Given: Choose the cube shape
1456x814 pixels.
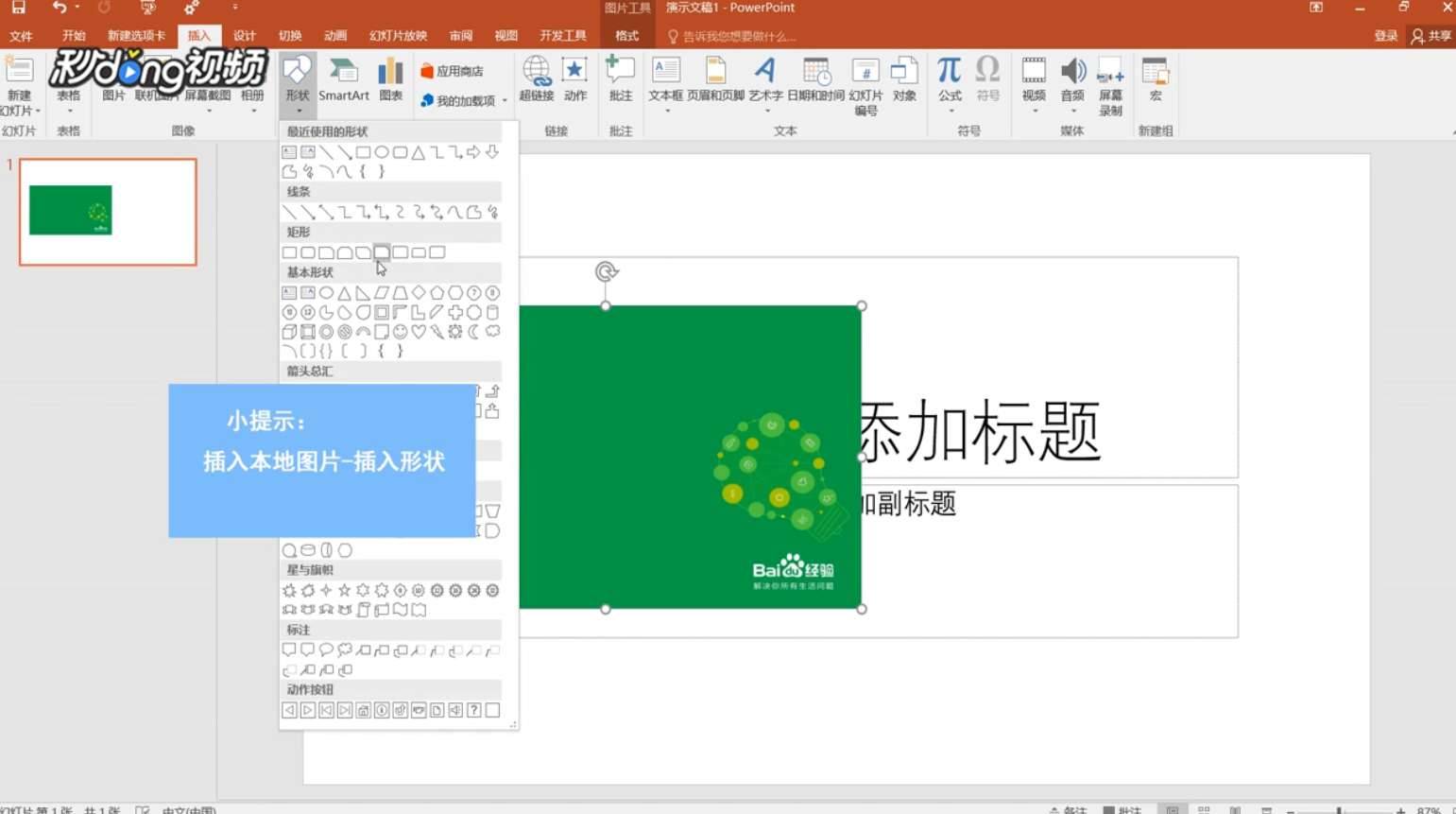Looking at the screenshot, I should pos(290,332).
